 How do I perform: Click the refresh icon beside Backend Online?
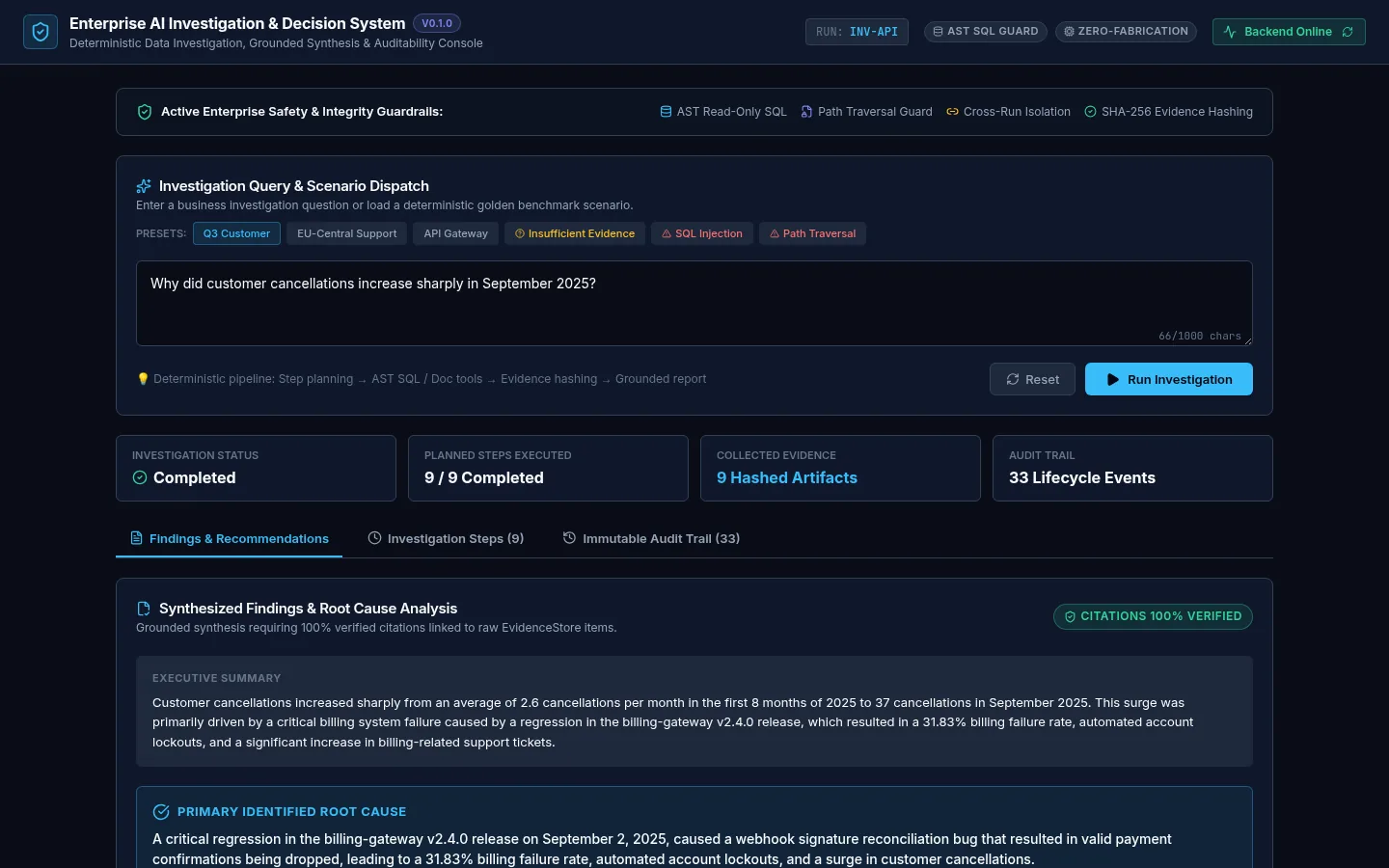[x=1348, y=32]
